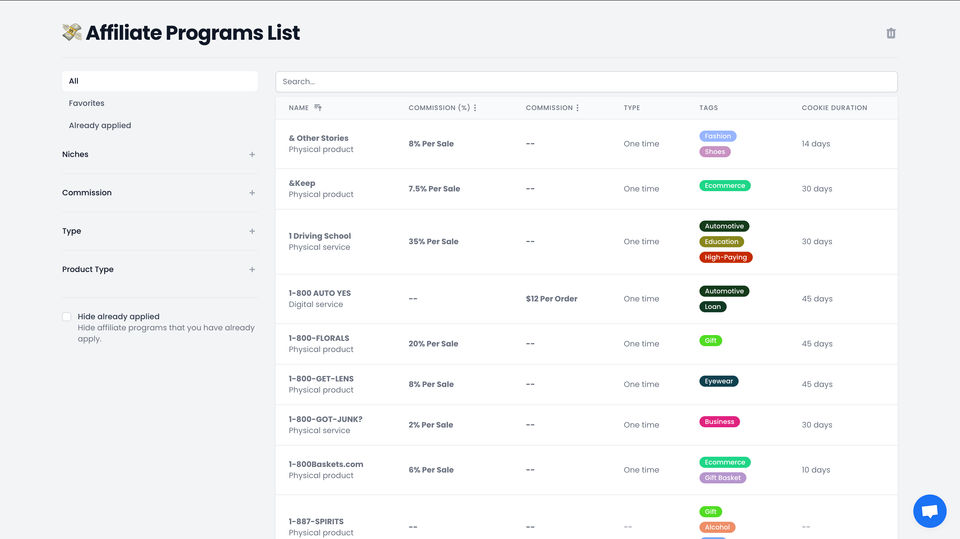The image size is (960, 539).
Task: Click the sort icon beside NAME header
Action: click(x=318, y=107)
